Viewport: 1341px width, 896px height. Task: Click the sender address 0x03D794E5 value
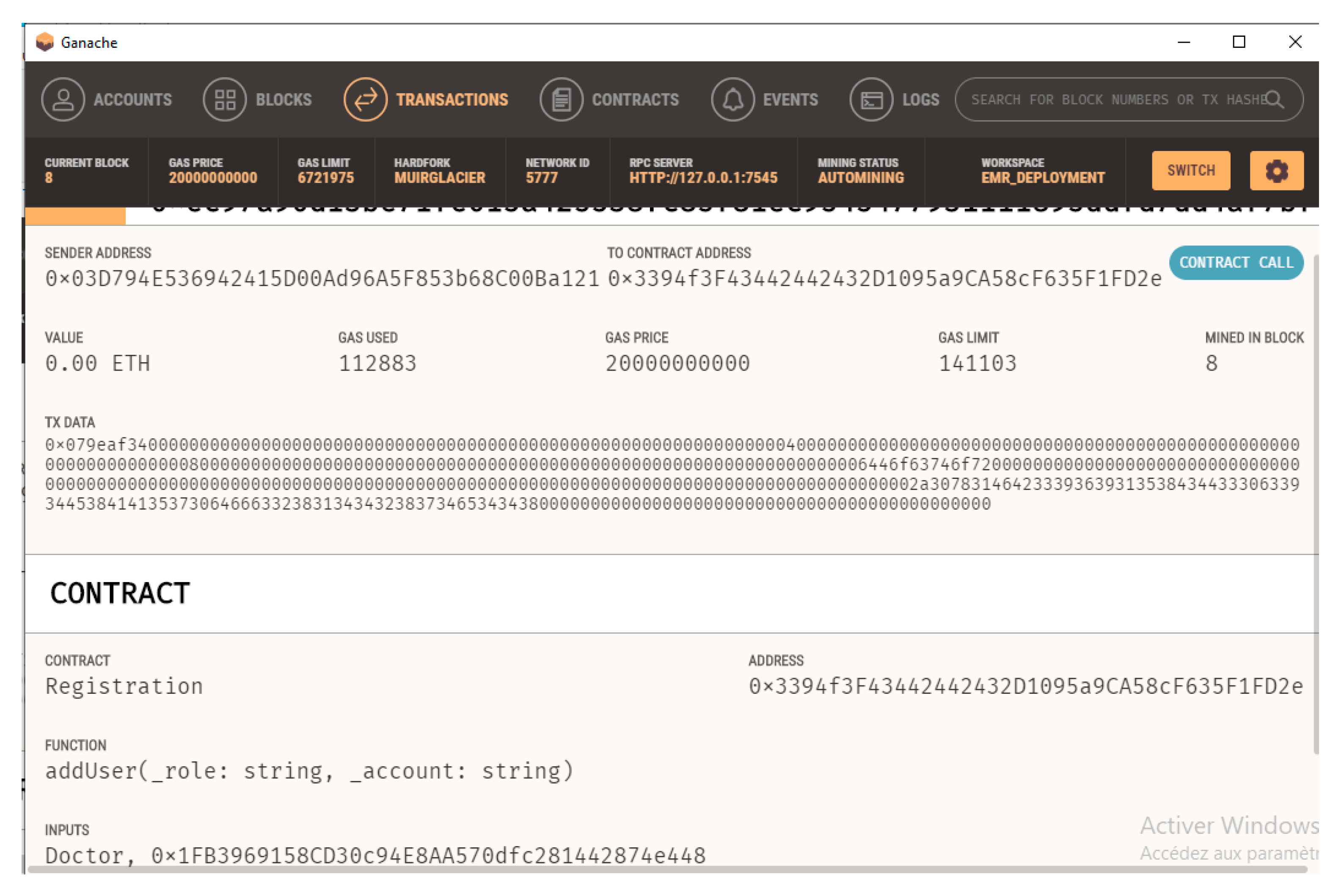(322, 279)
